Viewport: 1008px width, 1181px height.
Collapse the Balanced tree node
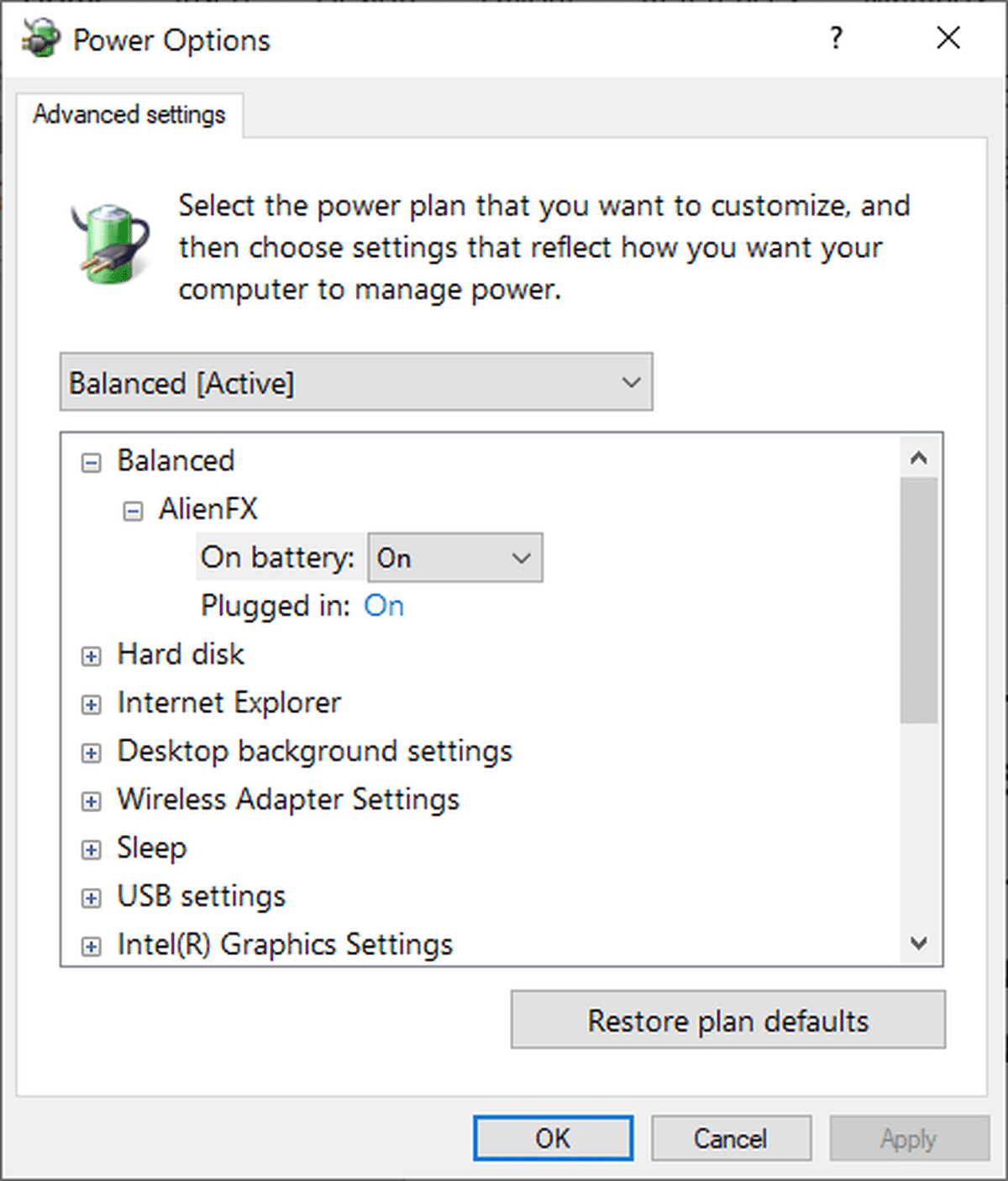91,462
